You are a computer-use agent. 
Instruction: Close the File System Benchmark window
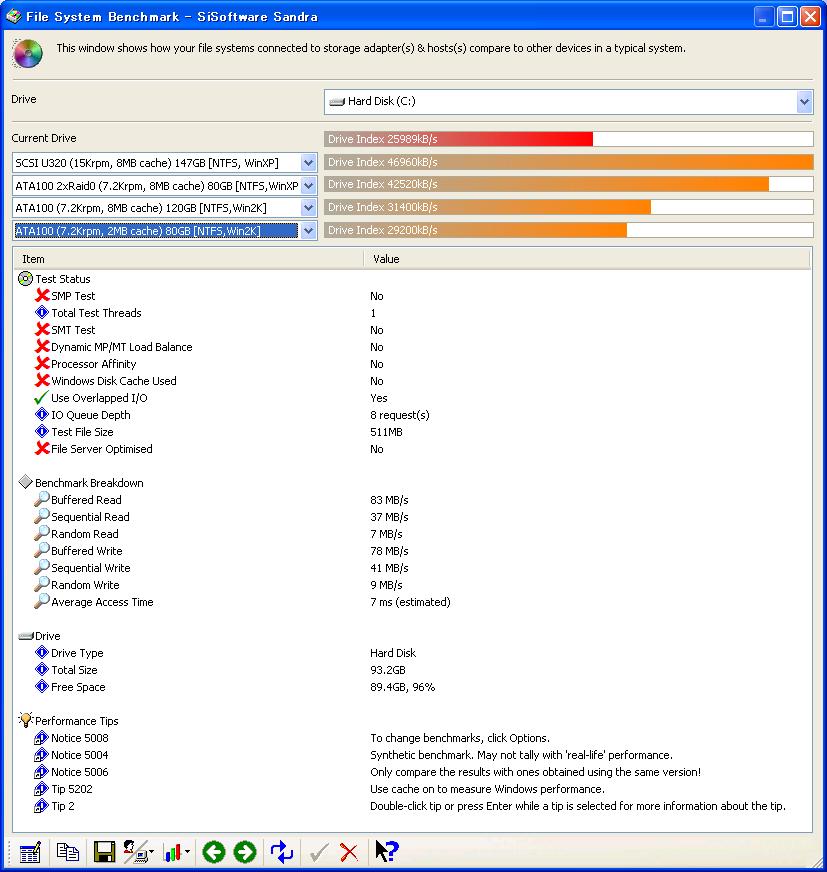coord(810,17)
